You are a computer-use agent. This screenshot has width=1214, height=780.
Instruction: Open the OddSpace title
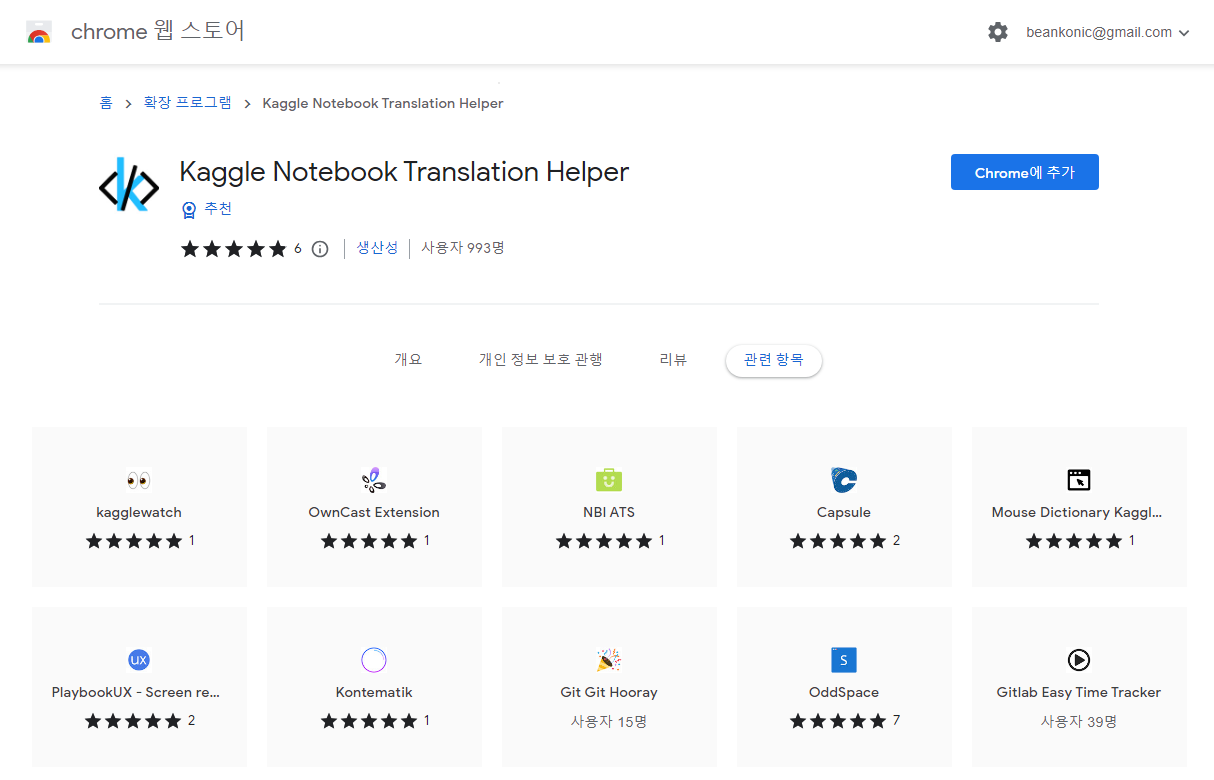(844, 692)
